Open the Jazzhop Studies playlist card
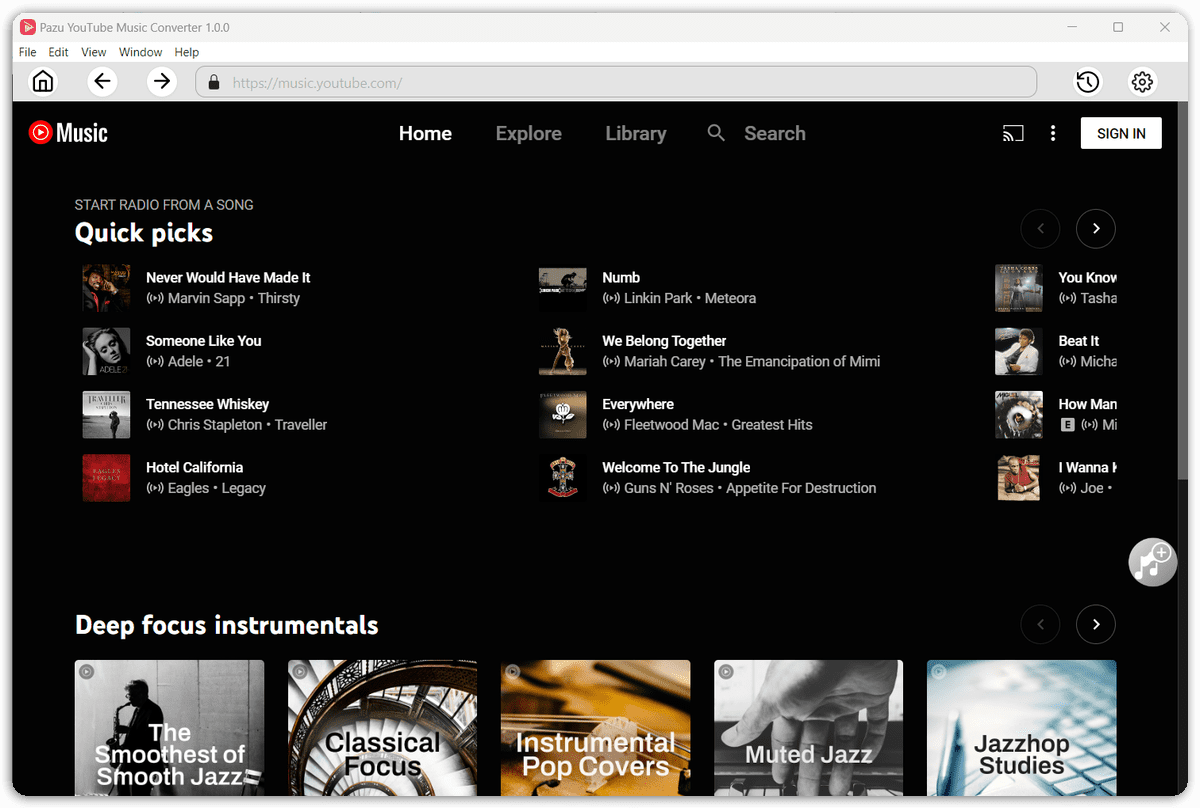Screen dimensions: 1200x808 [1022, 728]
